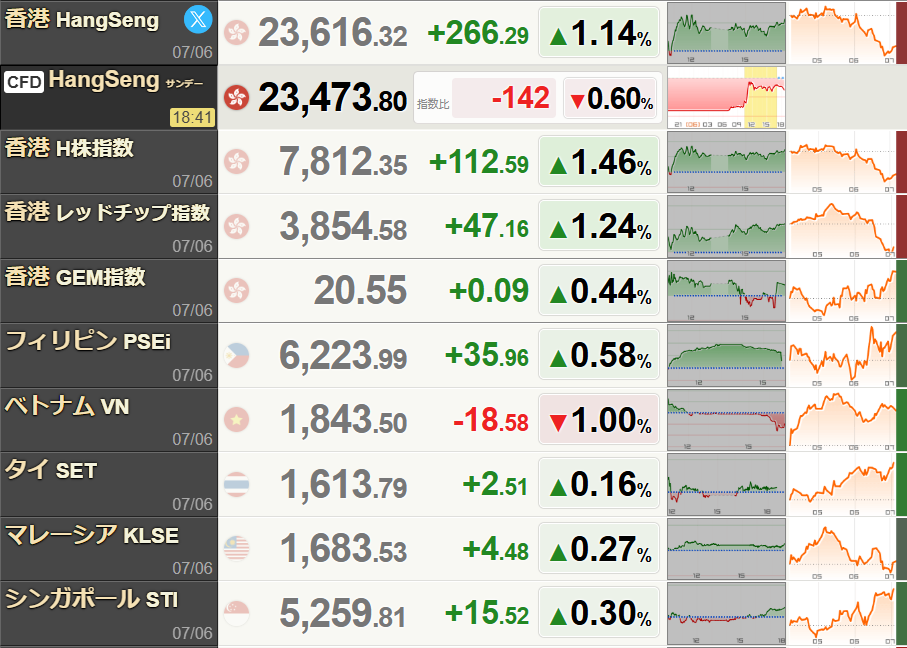Click the H株指数 orange multi-day chart
The width and height of the screenshot is (907, 648).
coord(842,162)
